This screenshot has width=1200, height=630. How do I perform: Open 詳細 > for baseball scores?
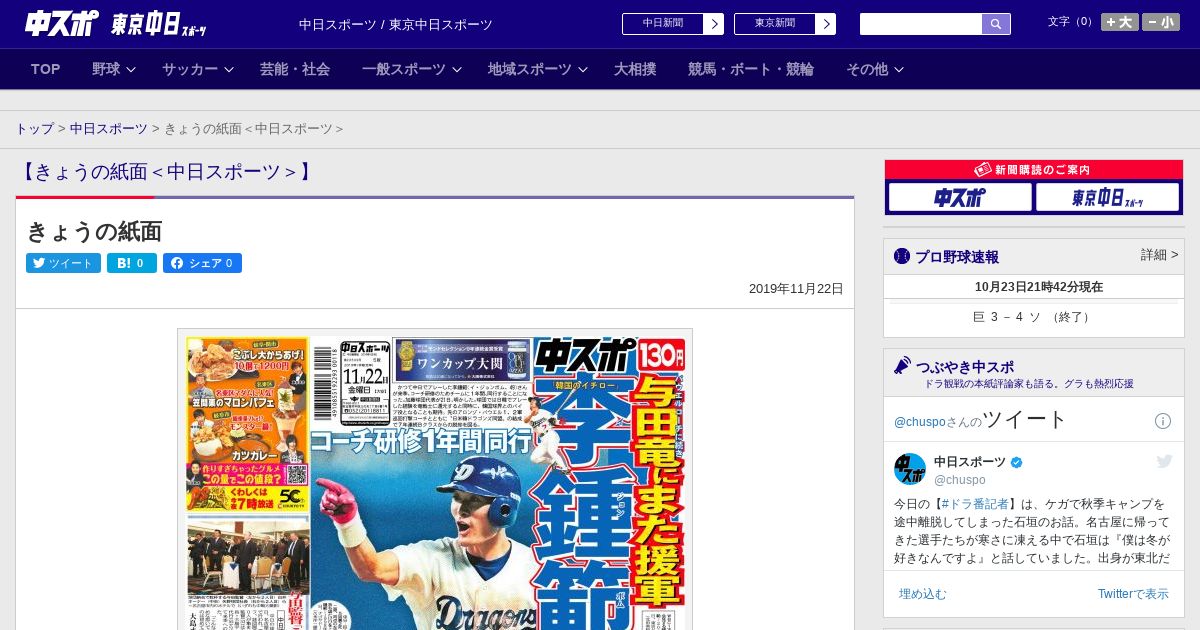[x=1160, y=255]
